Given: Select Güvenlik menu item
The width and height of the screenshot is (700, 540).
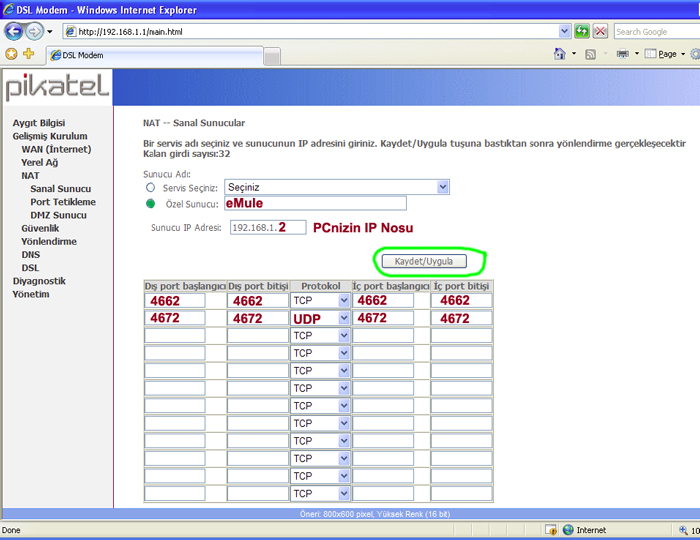Looking at the screenshot, I should pos(40,228).
